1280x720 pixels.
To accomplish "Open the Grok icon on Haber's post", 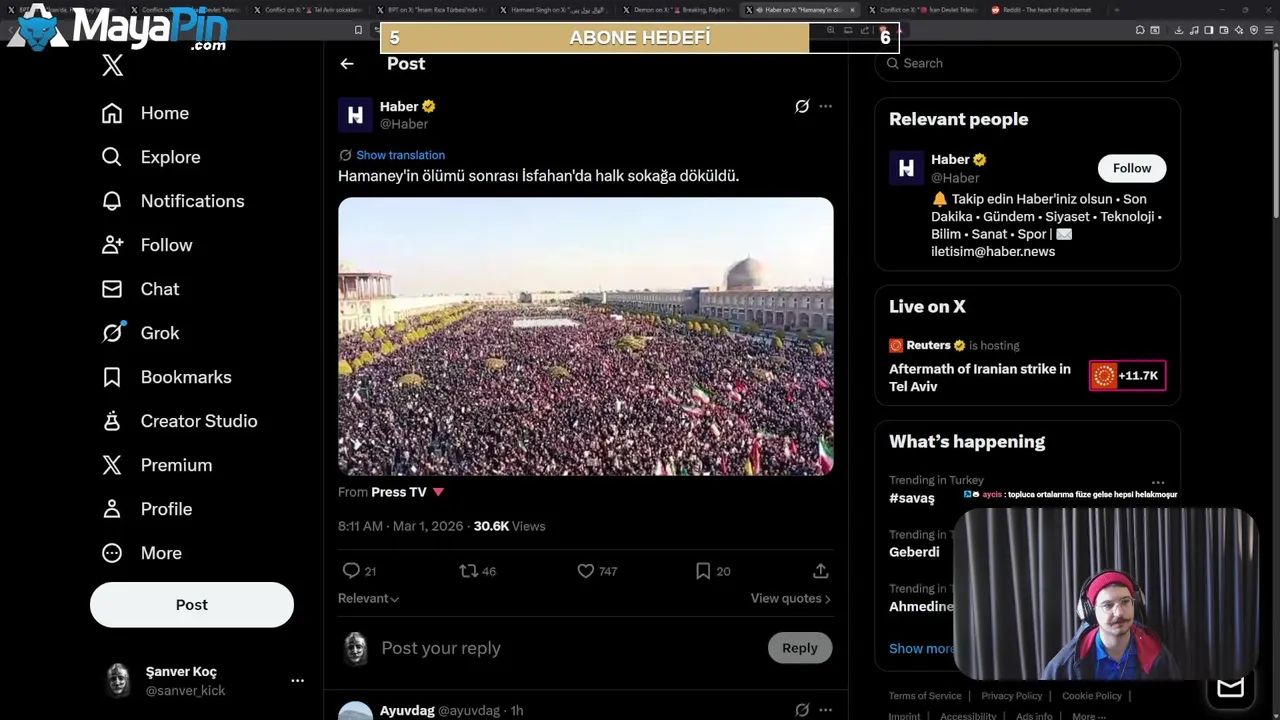I will (x=802, y=106).
